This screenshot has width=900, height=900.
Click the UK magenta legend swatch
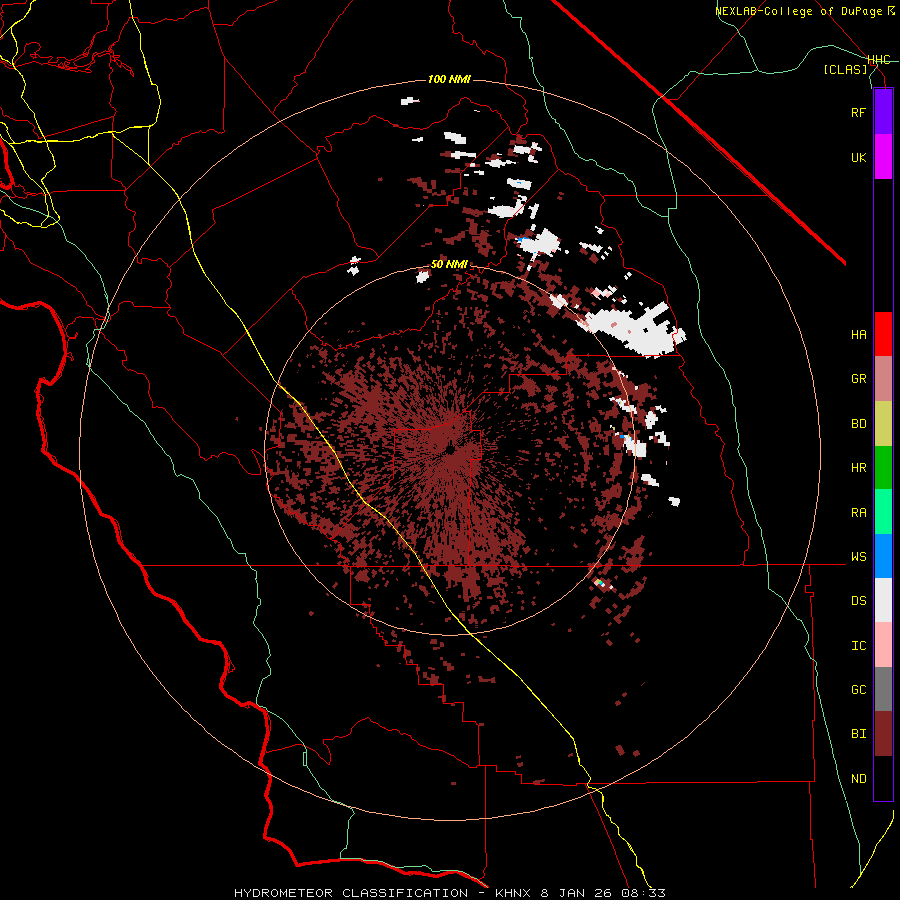[883, 157]
